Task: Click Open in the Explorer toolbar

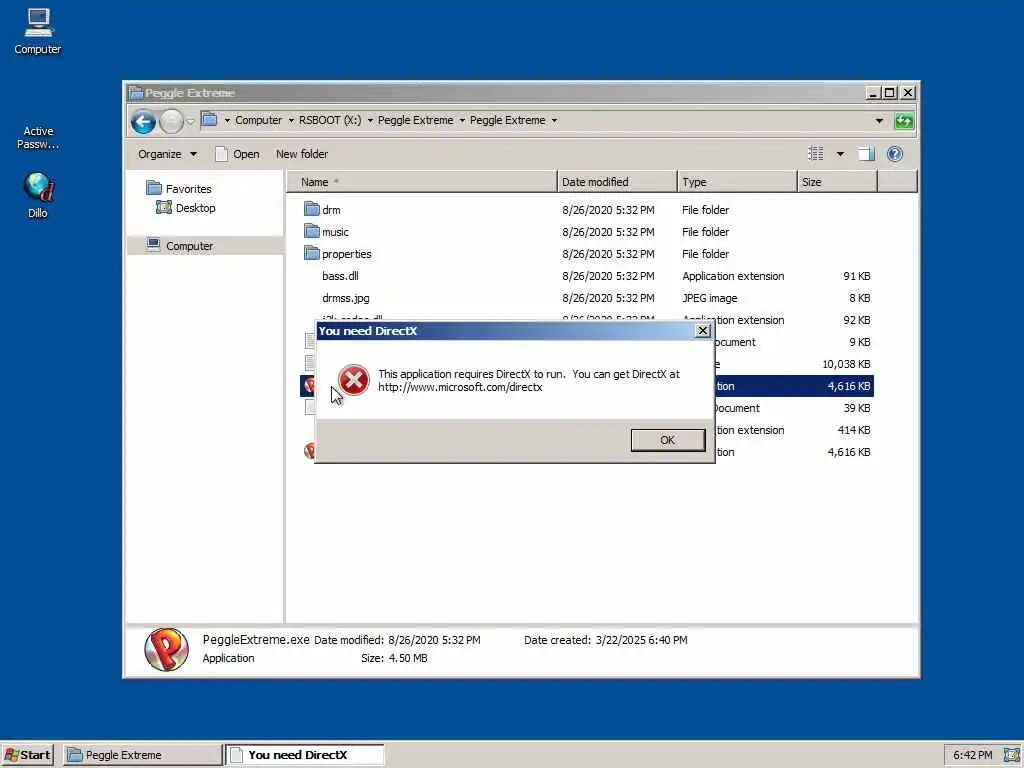Action: [x=238, y=154]
